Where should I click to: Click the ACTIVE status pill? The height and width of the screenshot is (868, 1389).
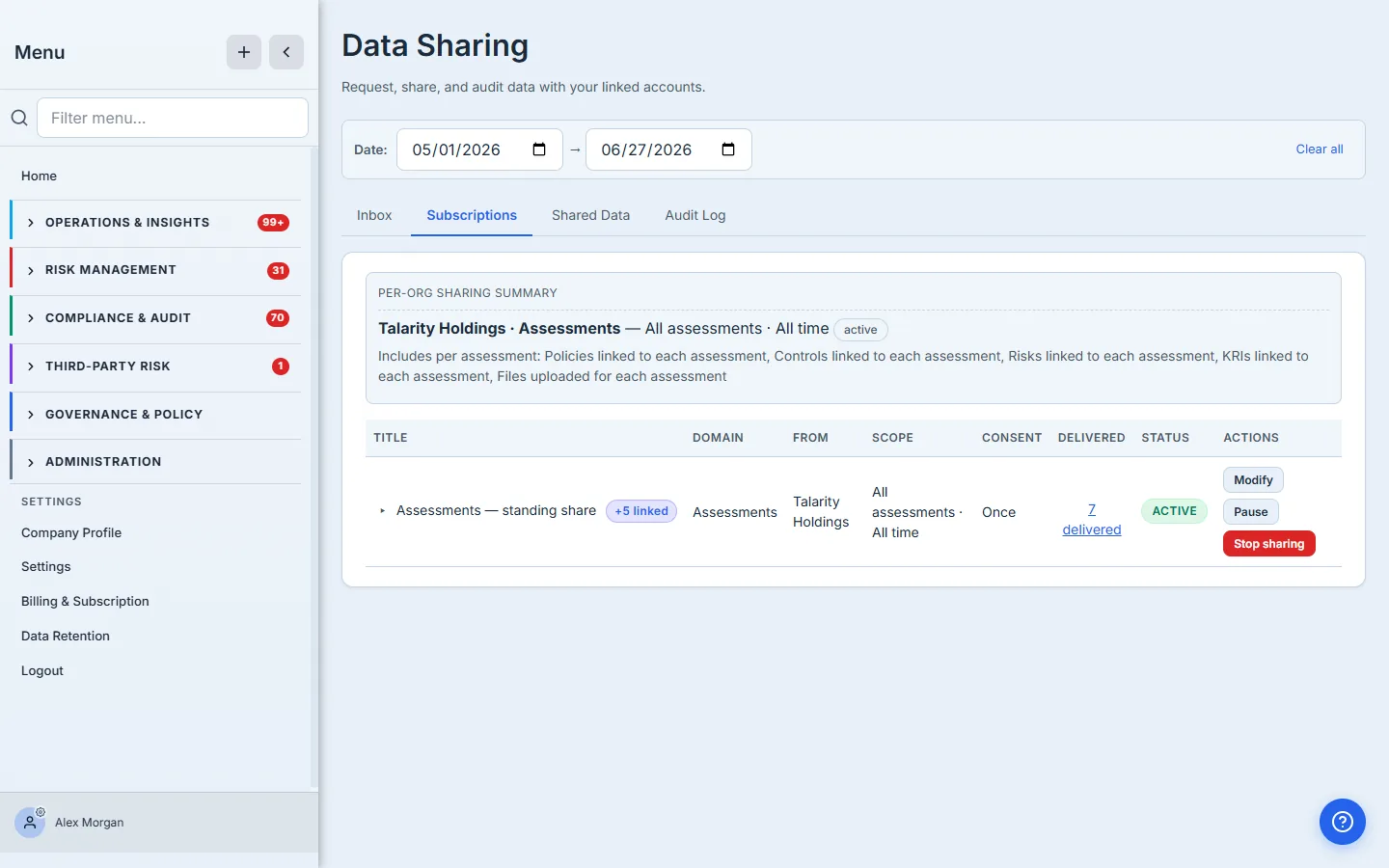(1174, 511)
